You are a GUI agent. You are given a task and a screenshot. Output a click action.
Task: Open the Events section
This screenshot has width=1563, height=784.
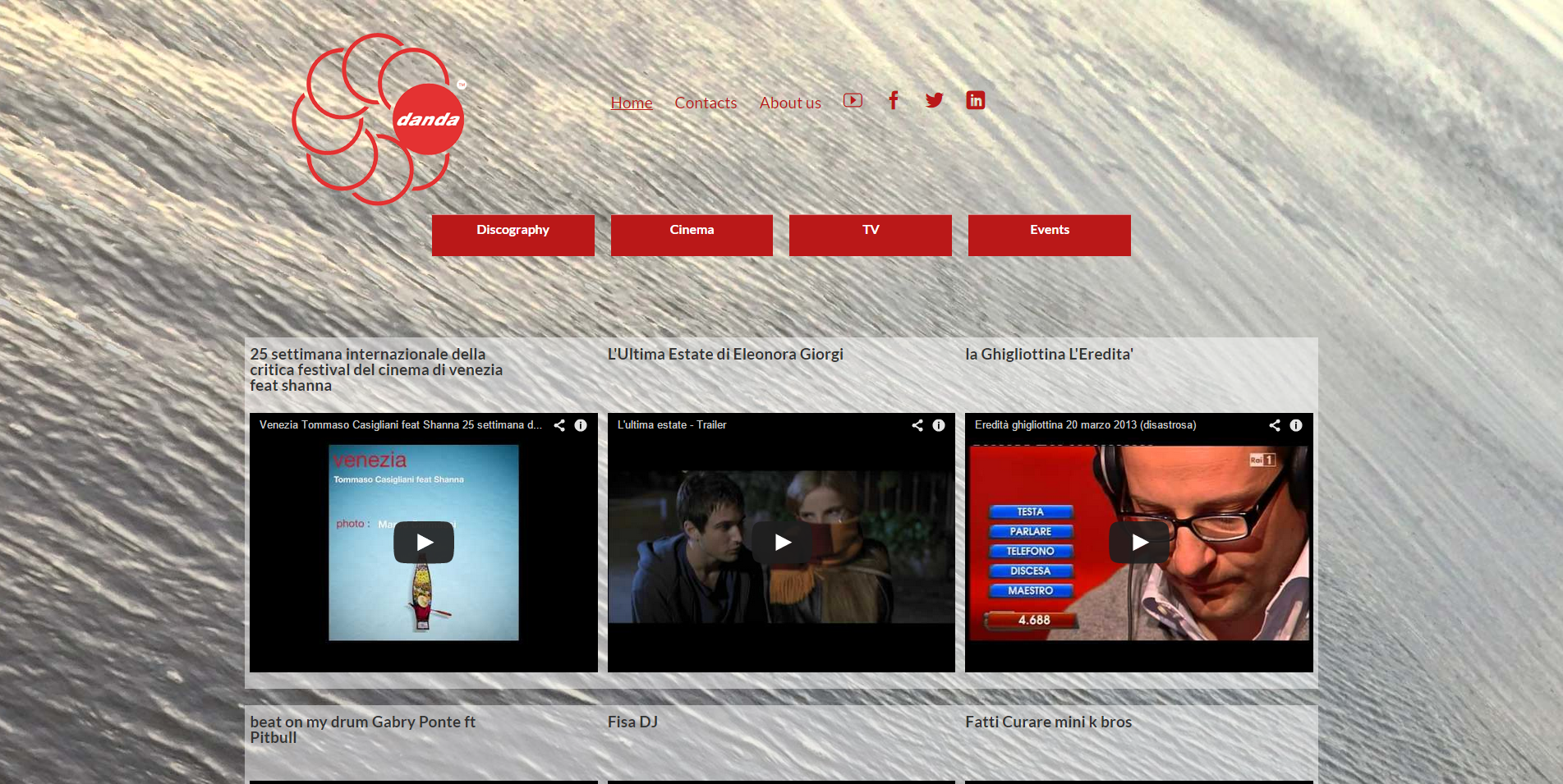1049,235
